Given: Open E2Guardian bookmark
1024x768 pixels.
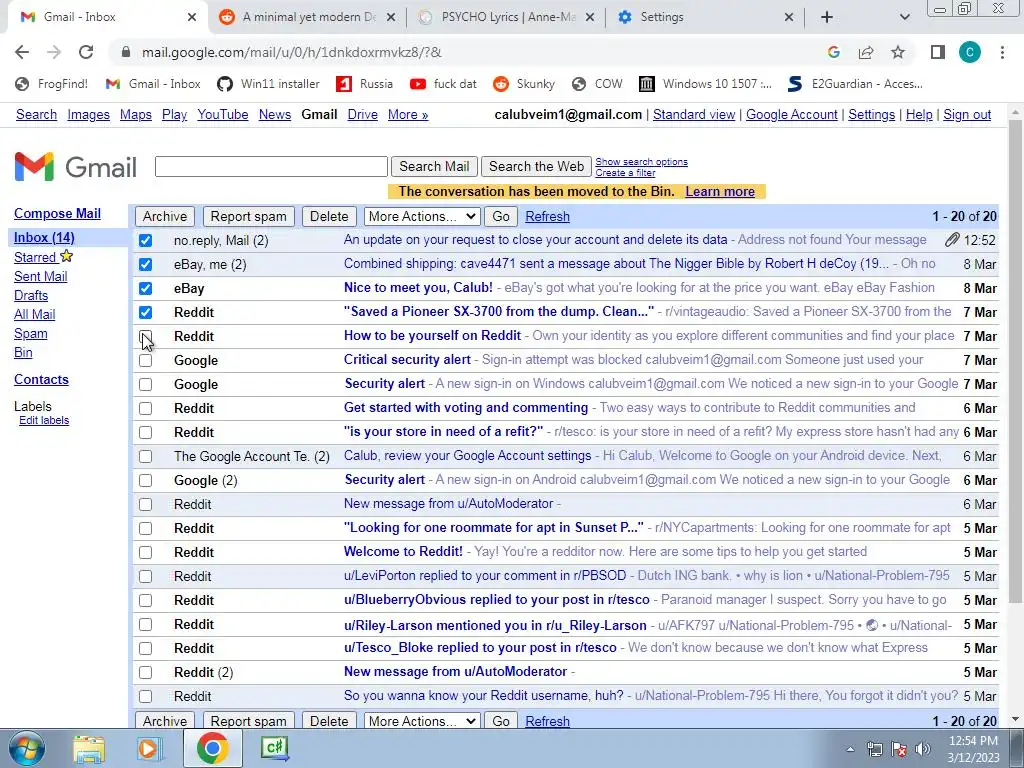Looking at the screenshot, I should 855,84.
